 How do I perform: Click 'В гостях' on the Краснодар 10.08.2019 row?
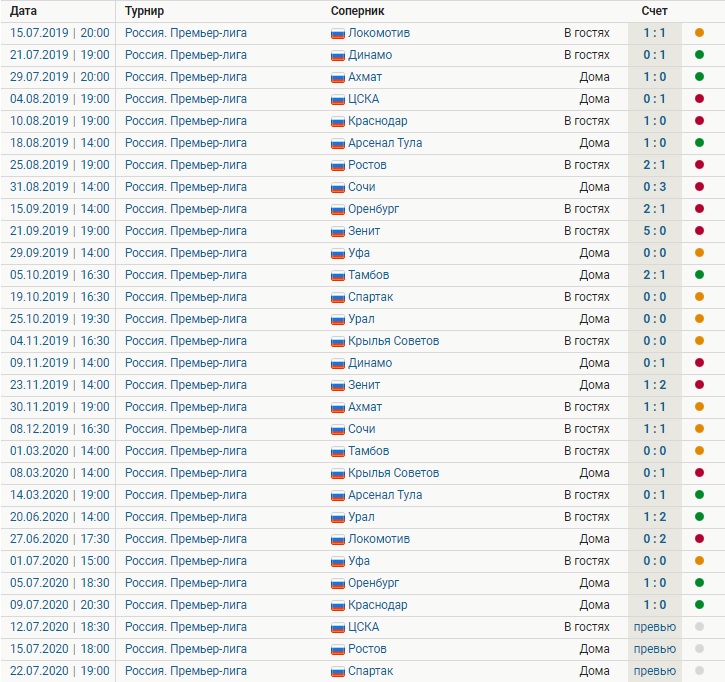pos(587,121)
